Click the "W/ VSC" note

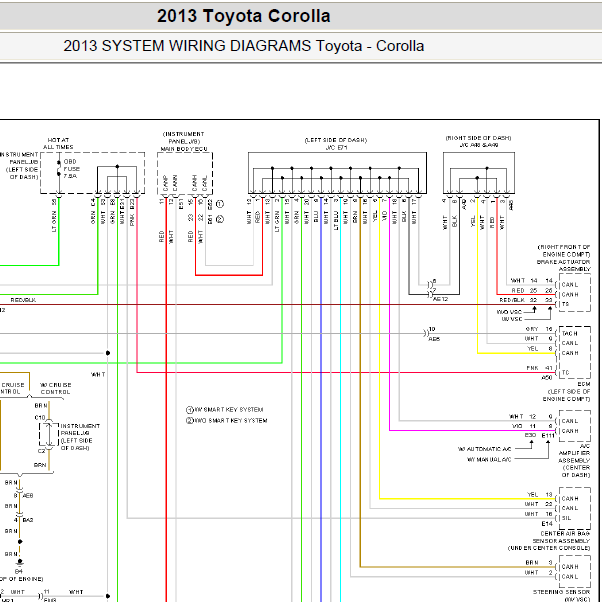pos(511,319)
